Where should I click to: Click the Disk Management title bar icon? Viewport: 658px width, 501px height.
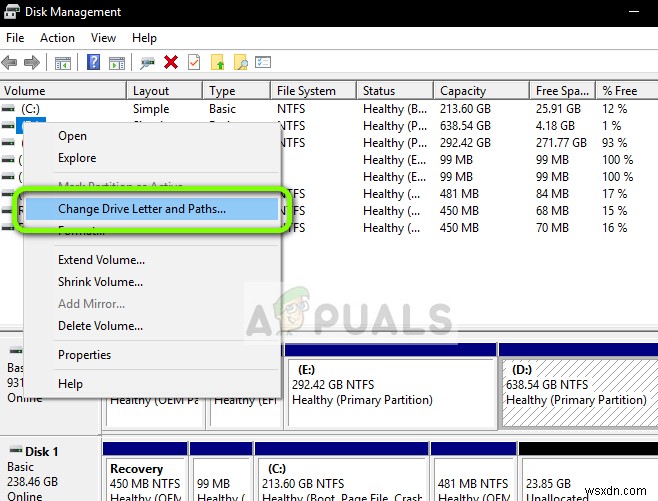coord(11,11)
